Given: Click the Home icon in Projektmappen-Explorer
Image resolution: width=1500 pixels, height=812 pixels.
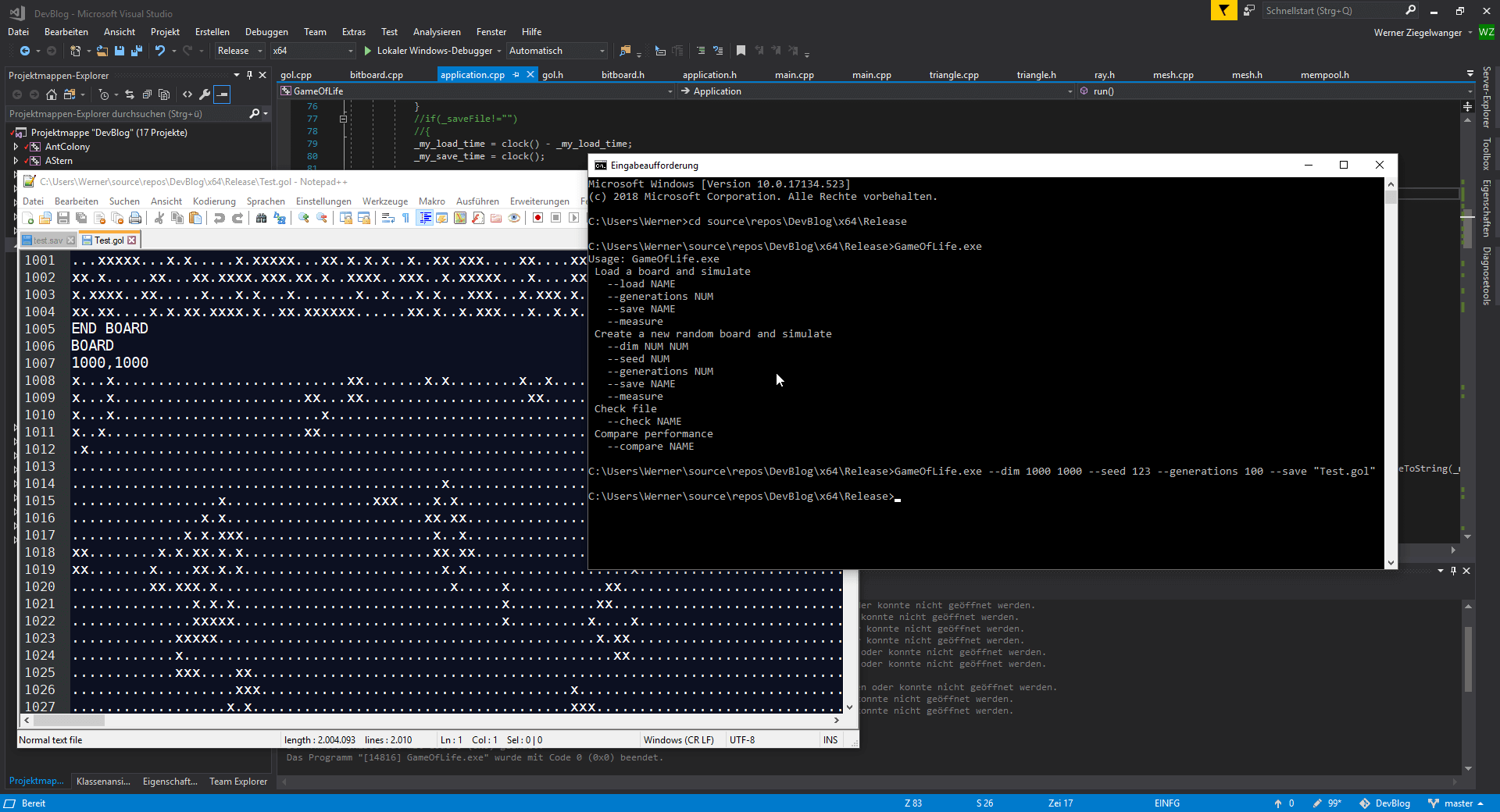Looking at the screenshot, I should pos(52,94).
